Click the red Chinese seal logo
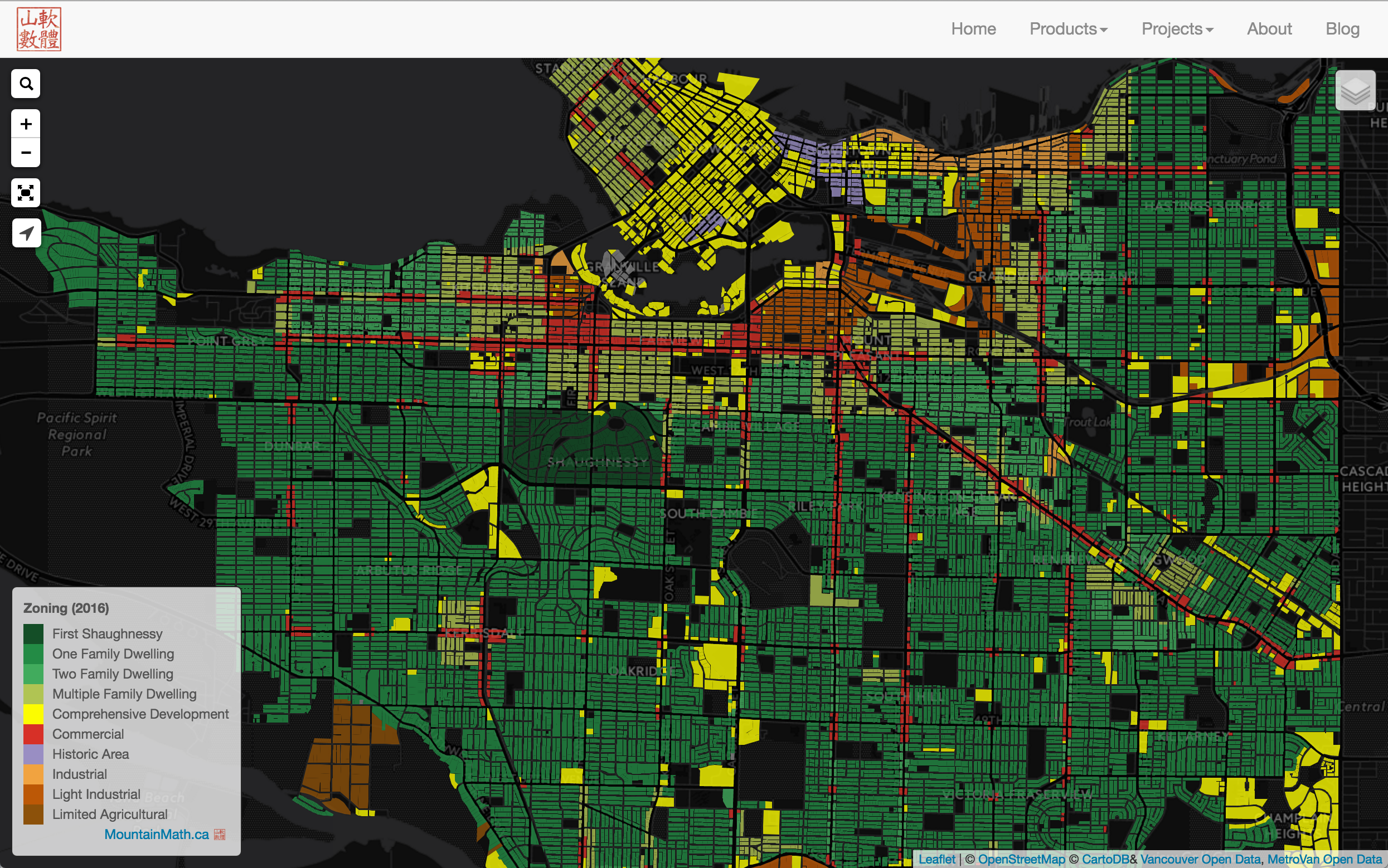Image resolution: width=1388 pixels, height=868 pixels. [x=39, y=30]
